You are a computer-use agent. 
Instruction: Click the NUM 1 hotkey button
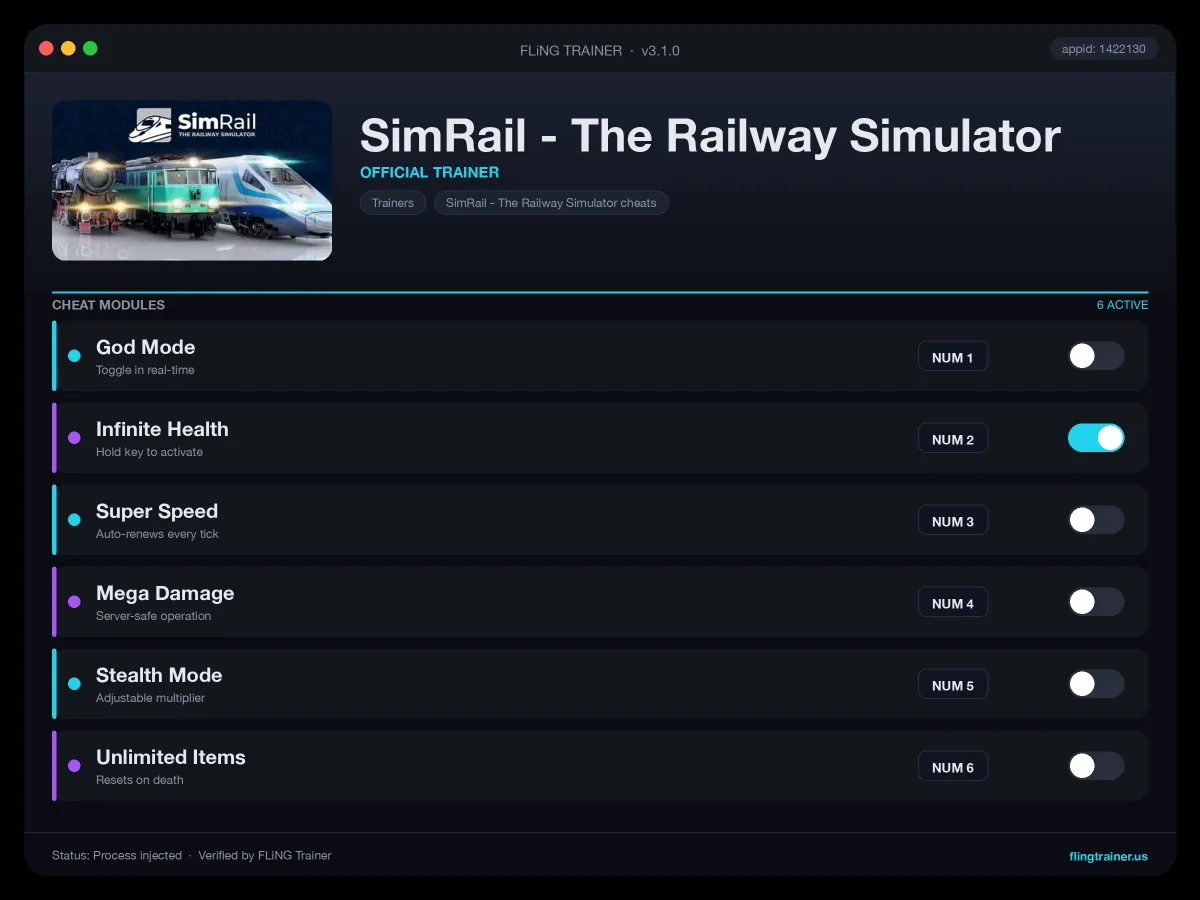point(953,357)
